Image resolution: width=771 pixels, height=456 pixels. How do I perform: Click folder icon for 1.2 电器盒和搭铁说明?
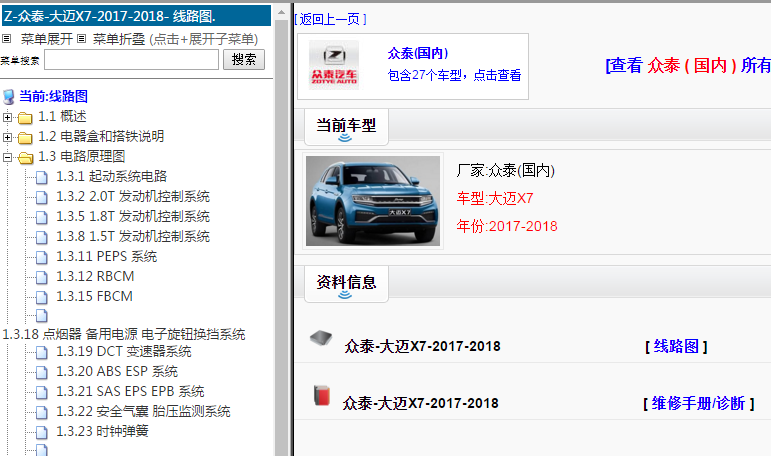(x=25, y=138)
